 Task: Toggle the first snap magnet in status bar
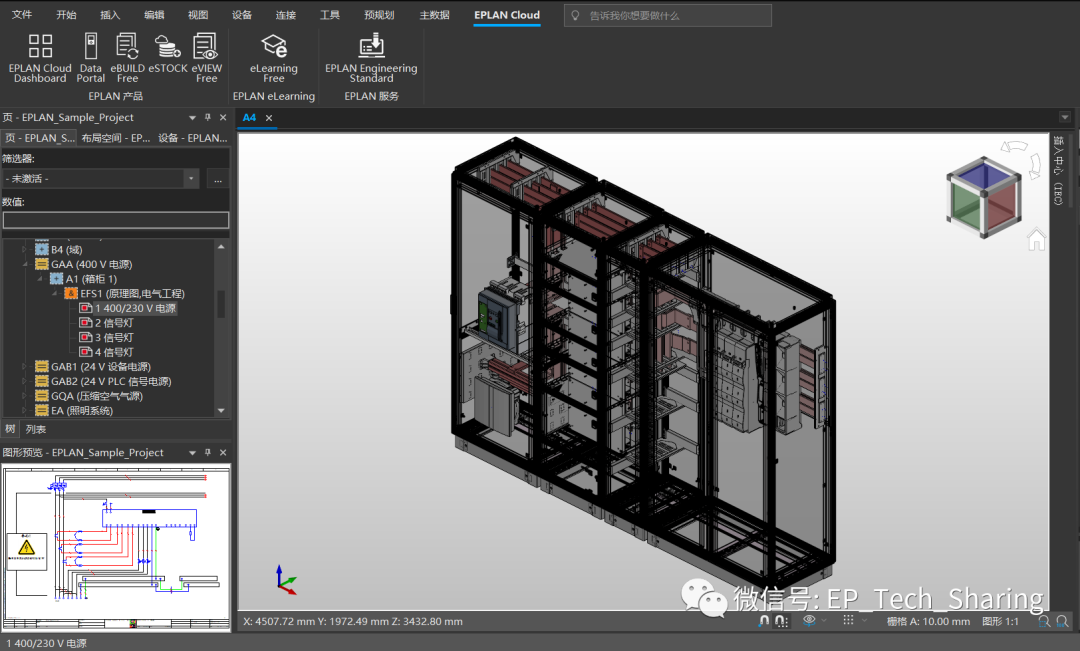point(764,621)
